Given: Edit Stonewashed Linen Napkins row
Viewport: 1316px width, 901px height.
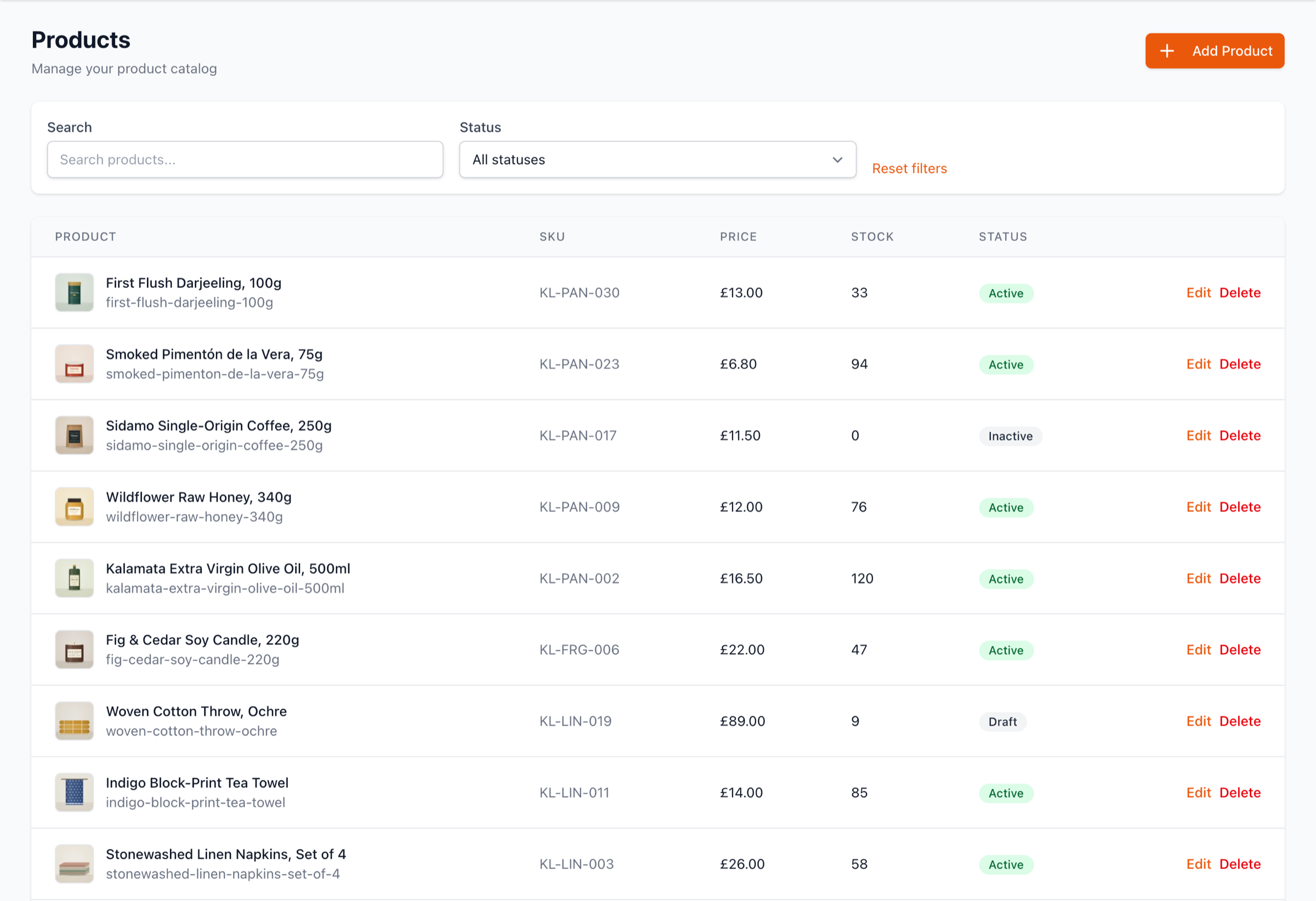Looking at the screenshot, I should (1198, 864).
